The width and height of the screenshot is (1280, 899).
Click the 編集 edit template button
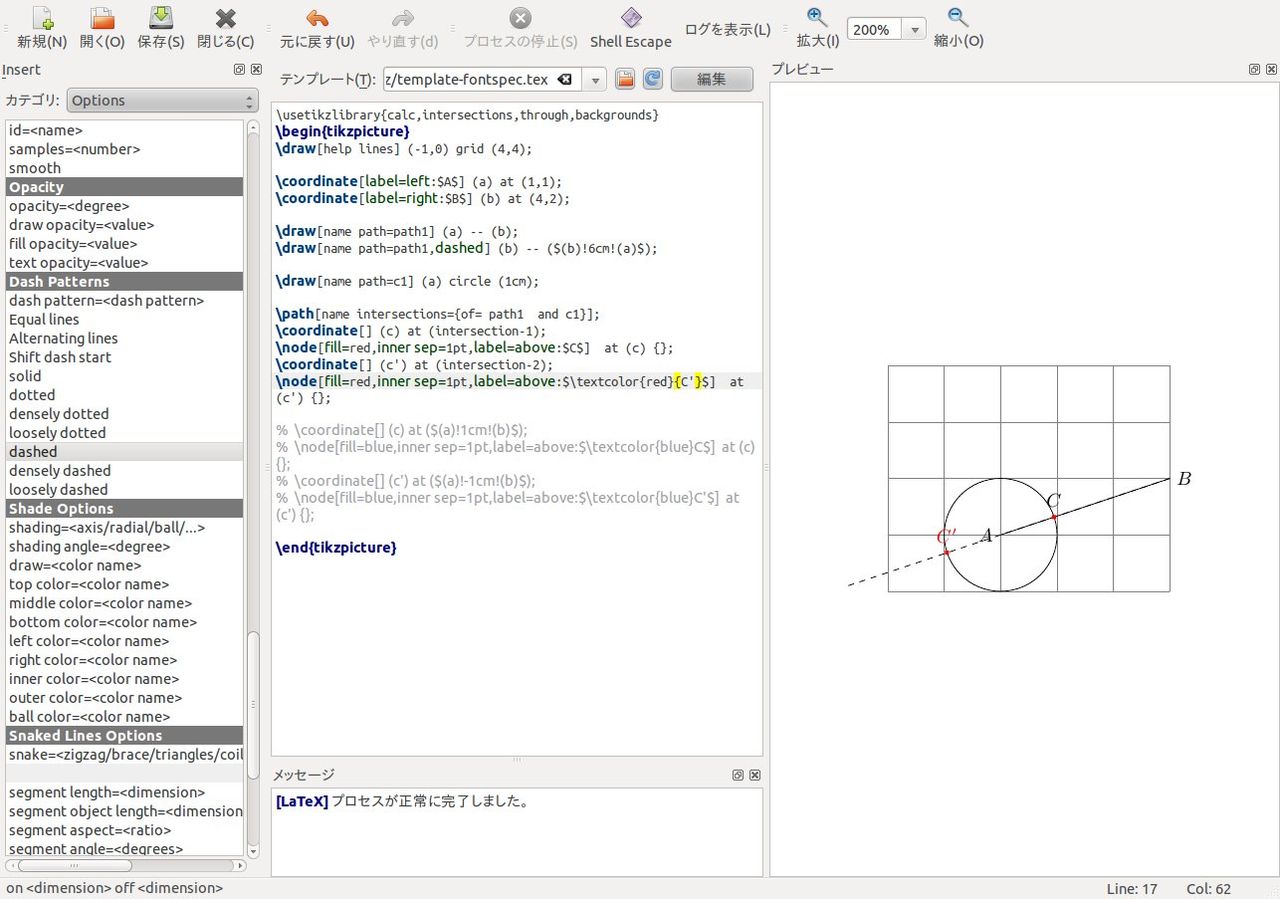coord(711,79)
